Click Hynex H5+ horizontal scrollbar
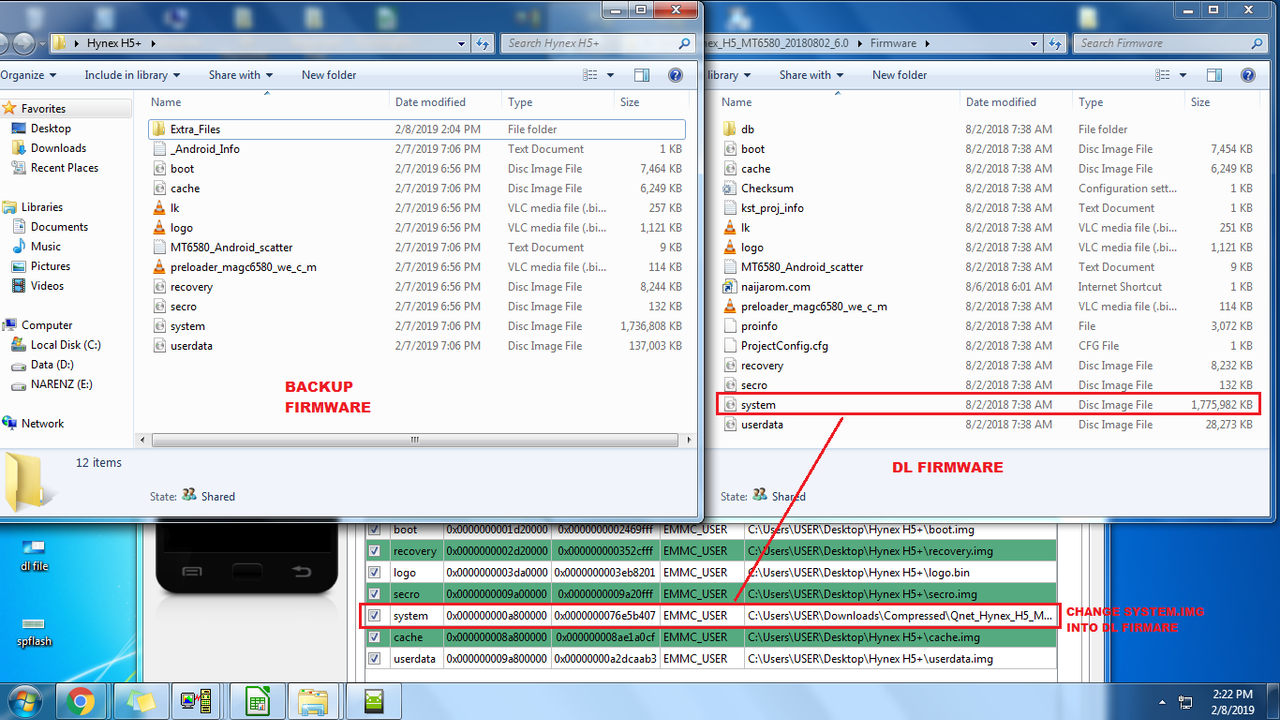The width and height of the screenshot is (1280, 720). click(x=414, y=440)
